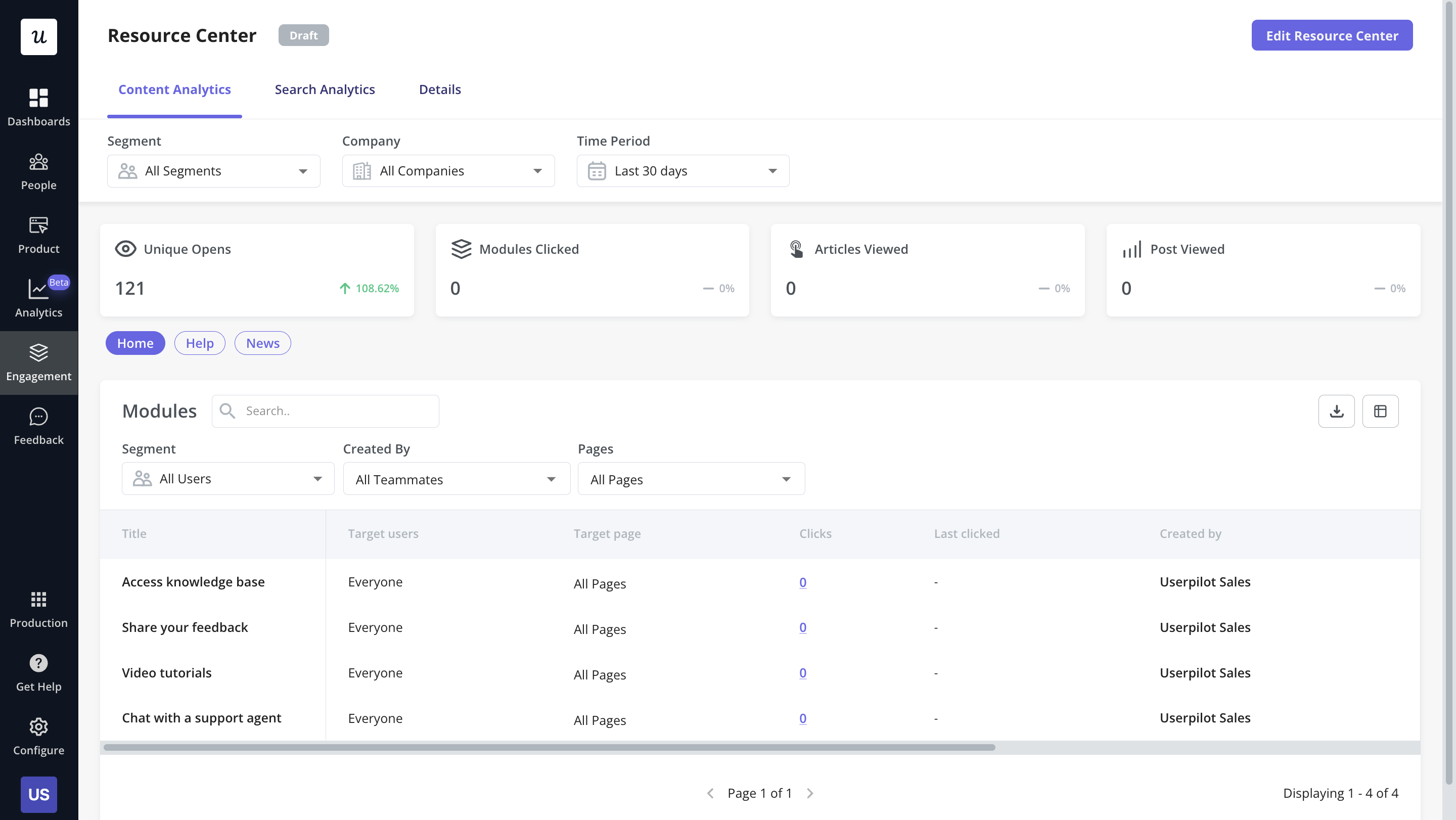Screen dimensions: 1456x820
Task: Open the Dashboards section in the sidebar
Action: (x=38, y=106)
